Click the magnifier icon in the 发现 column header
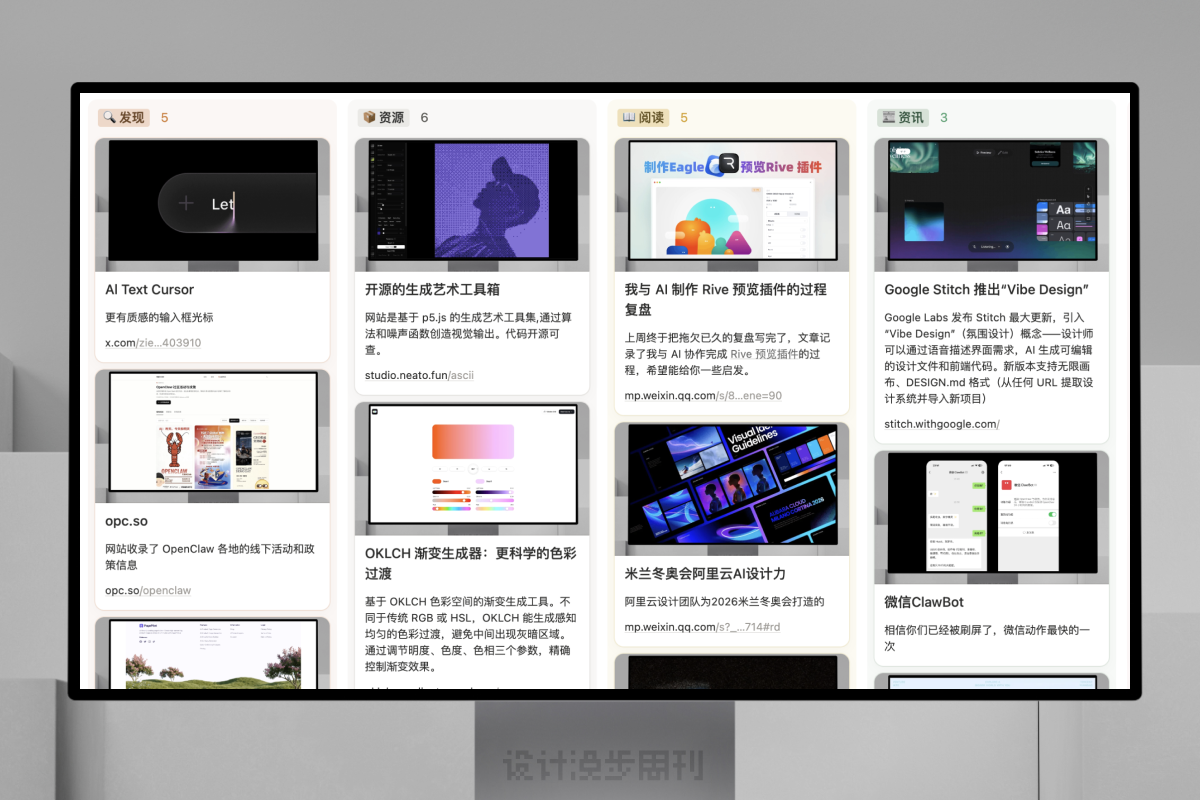Screen dimensions: 1200x800 (x=109, y=118)
